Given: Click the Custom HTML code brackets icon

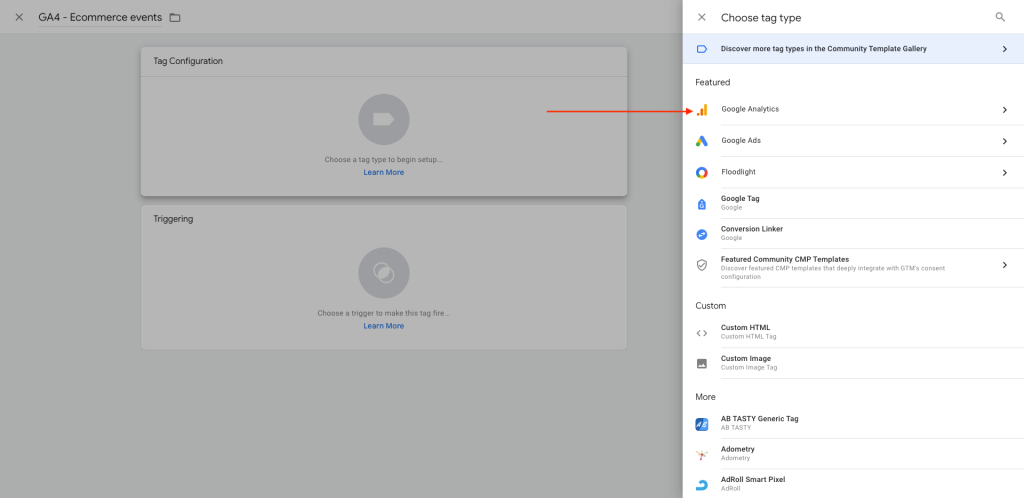Looking at the screenshot, I should coord(702,332).
